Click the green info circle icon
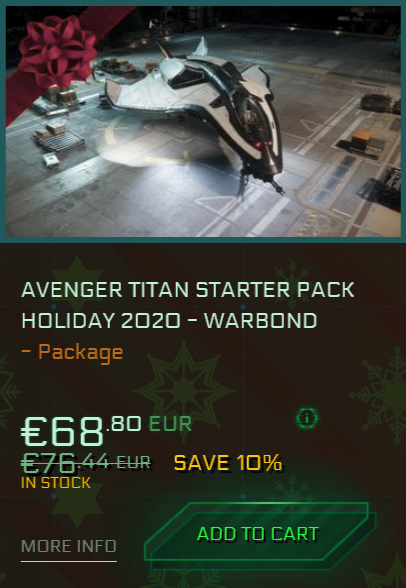406x588 pixels. pyautogui.click(x=307, y=418)
